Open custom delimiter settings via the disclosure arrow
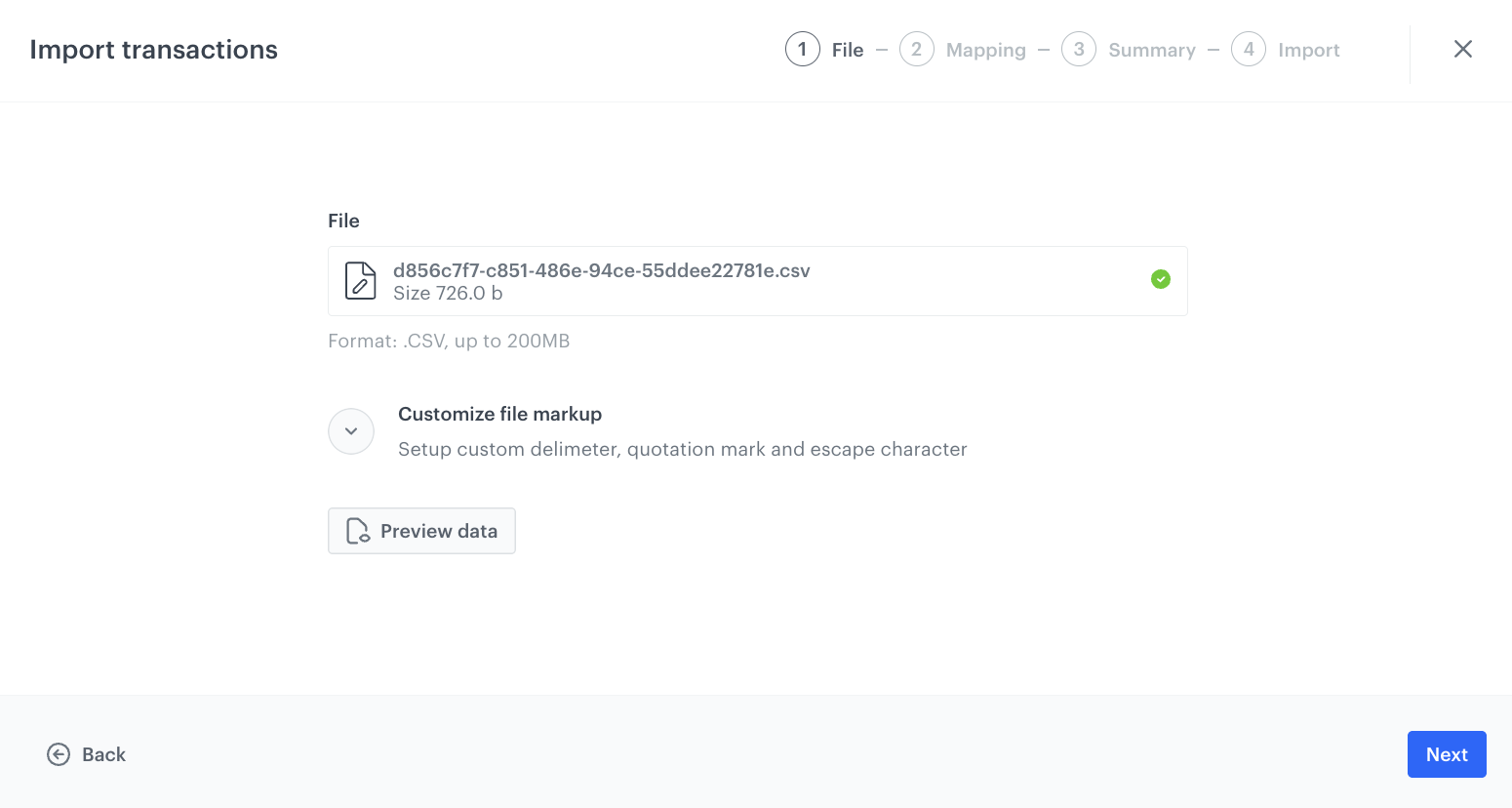1512x808 pixels. click(x=351, y=430)
